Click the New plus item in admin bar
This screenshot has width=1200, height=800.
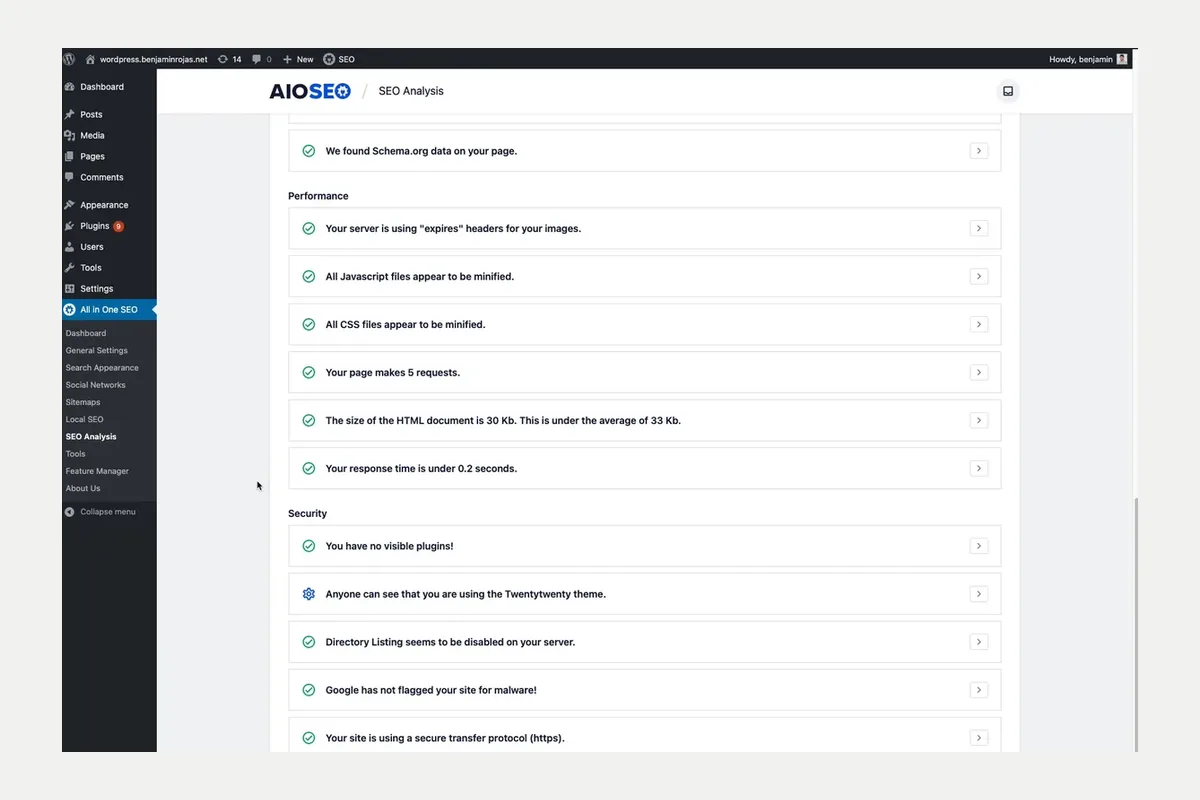tap(298, 59)
